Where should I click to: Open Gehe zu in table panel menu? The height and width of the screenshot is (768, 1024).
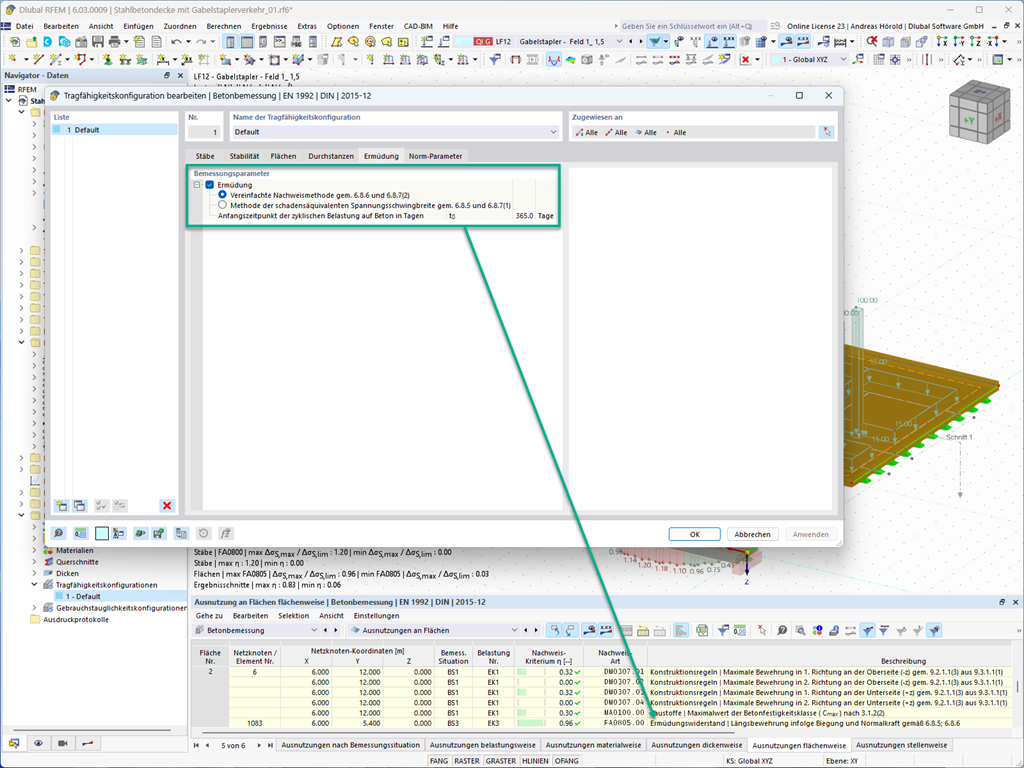tap(209, 616)
